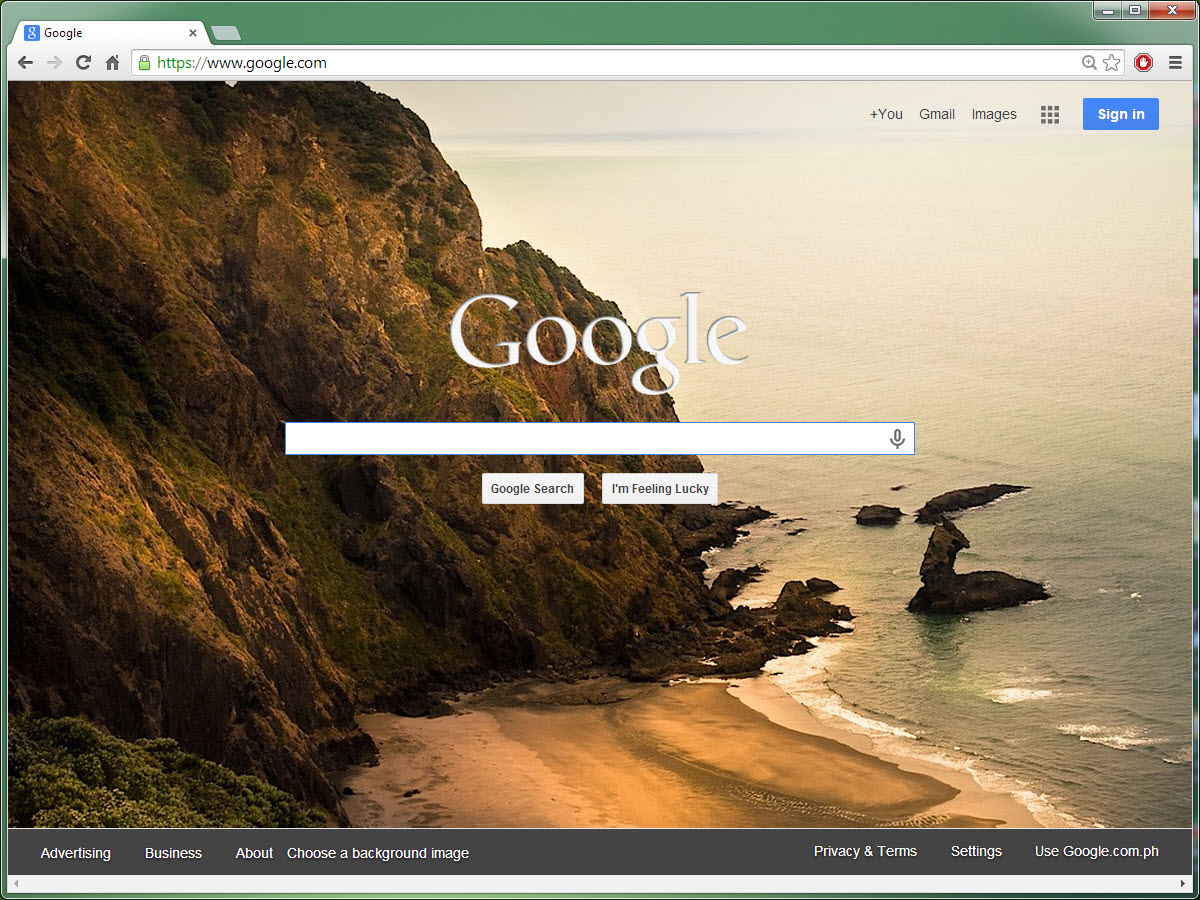The height and width of the screenshot is (900, 1200).
Task: Choose a background image
Action: point(378,853)
